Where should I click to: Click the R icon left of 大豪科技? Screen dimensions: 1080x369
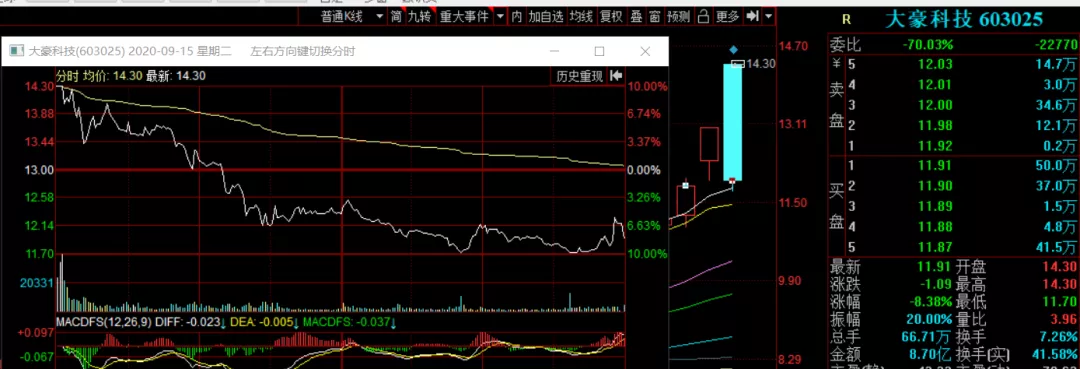(x=847, y=19)
